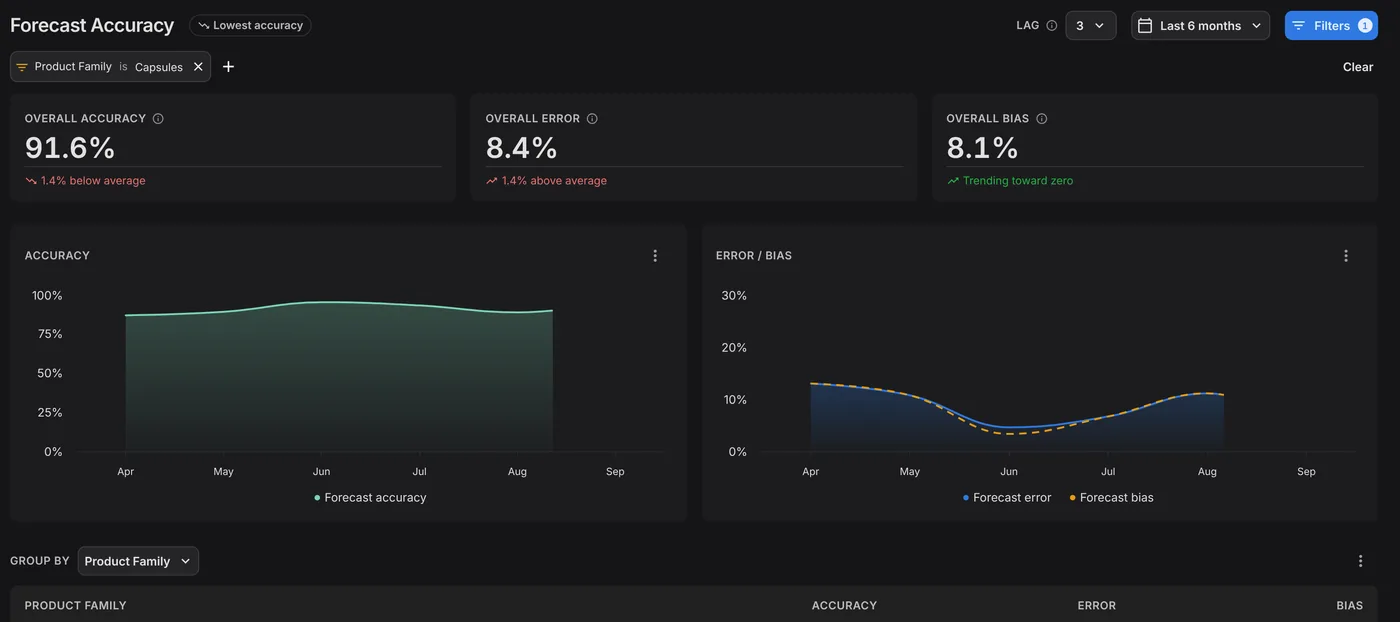This screenshot has height=622, width=1400.
Task: Open Accuracy chart options menu
Action: click(x=655, y=256)
